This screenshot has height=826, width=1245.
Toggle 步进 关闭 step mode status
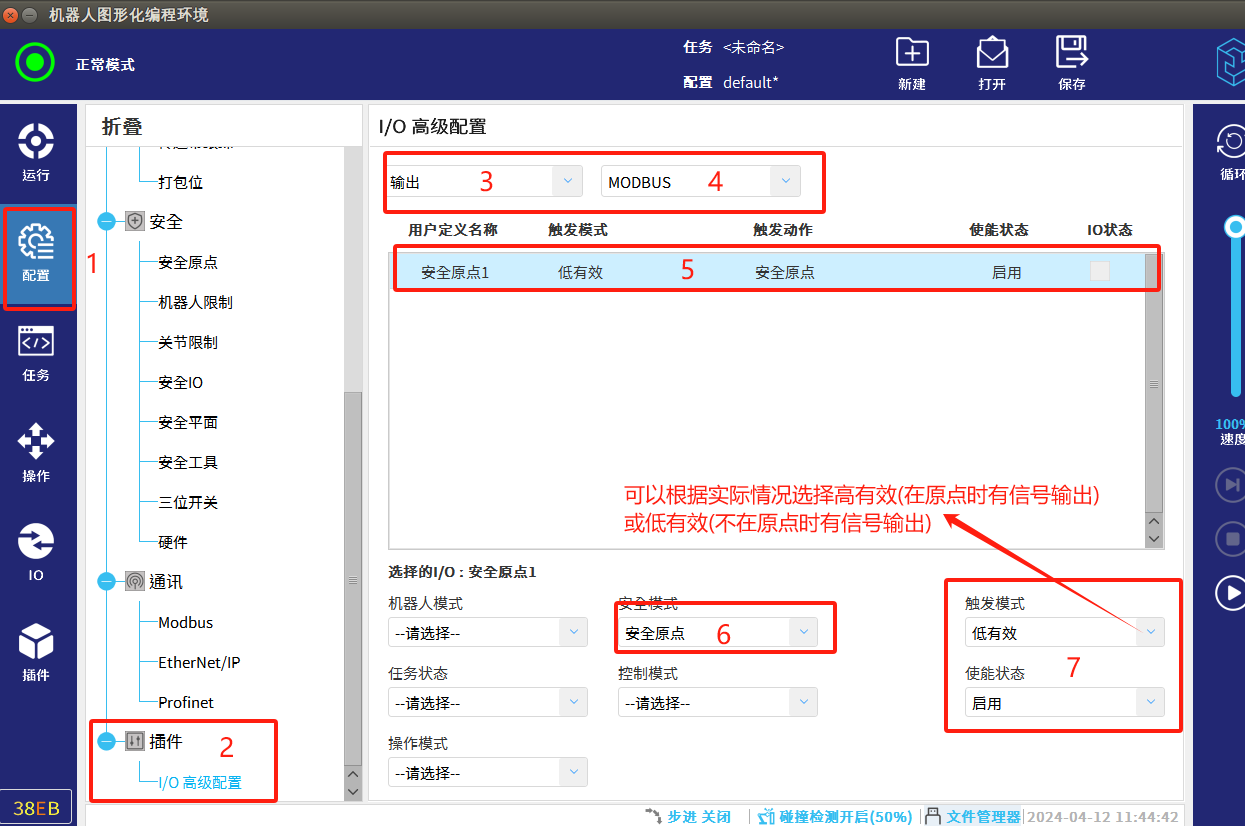click(x=688, y=817)
